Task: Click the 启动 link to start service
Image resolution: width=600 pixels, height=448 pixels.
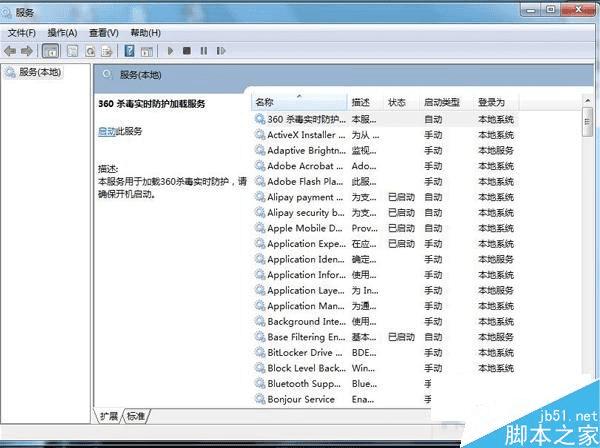Action: 107,131
